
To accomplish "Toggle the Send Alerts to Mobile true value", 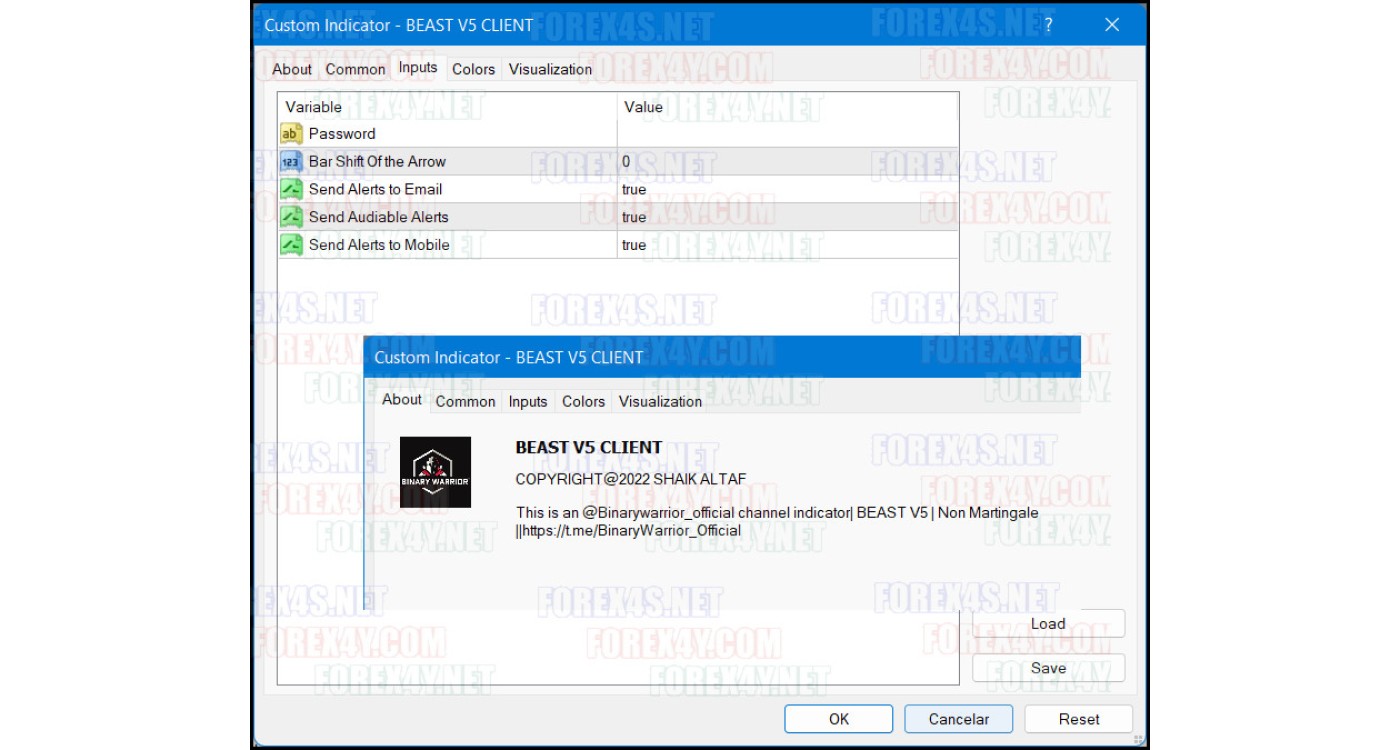I will click(787, 245).
